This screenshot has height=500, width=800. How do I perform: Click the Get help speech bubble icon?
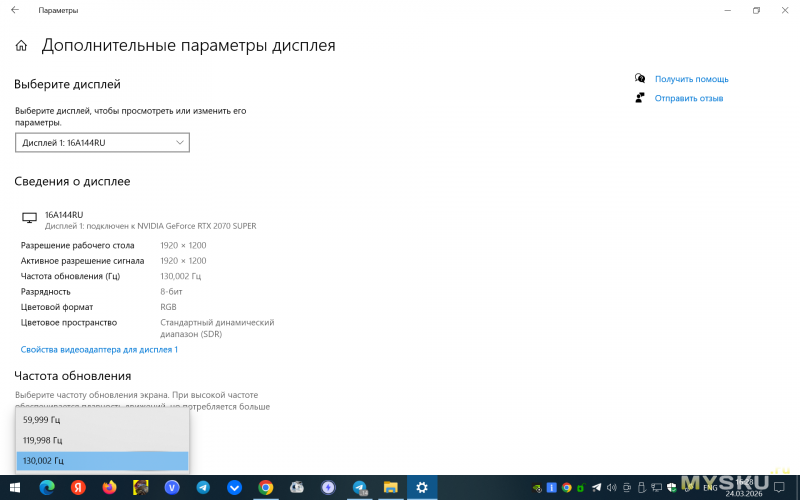[x=640, y=78]
